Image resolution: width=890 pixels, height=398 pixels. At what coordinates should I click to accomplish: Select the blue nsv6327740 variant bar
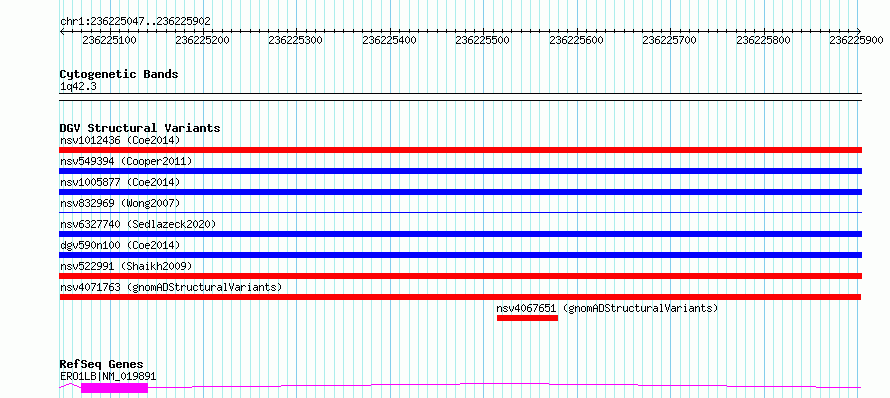461,234
